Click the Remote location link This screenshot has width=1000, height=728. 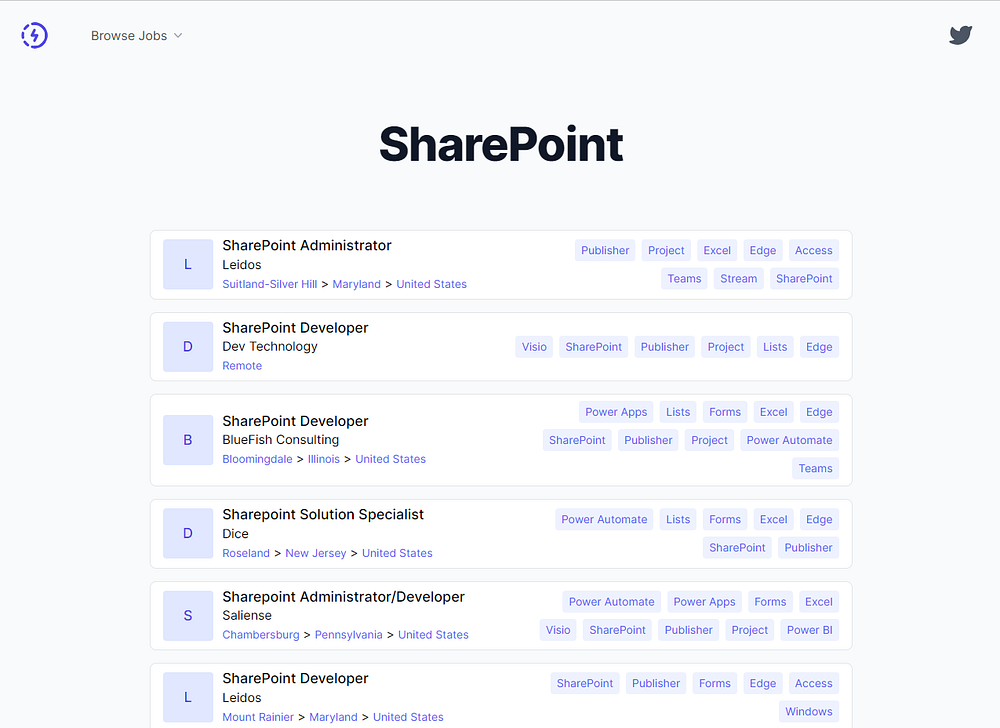(x=242, y=366)
